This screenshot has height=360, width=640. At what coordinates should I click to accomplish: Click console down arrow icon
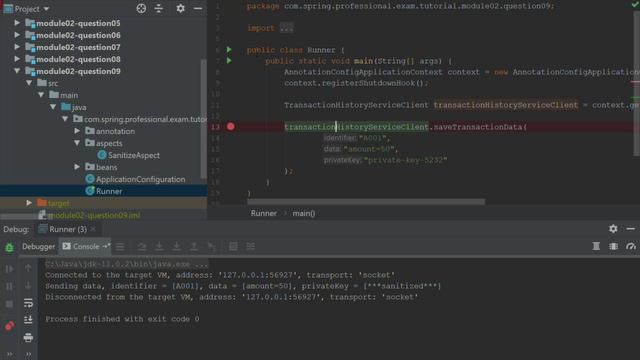point(28,285)
